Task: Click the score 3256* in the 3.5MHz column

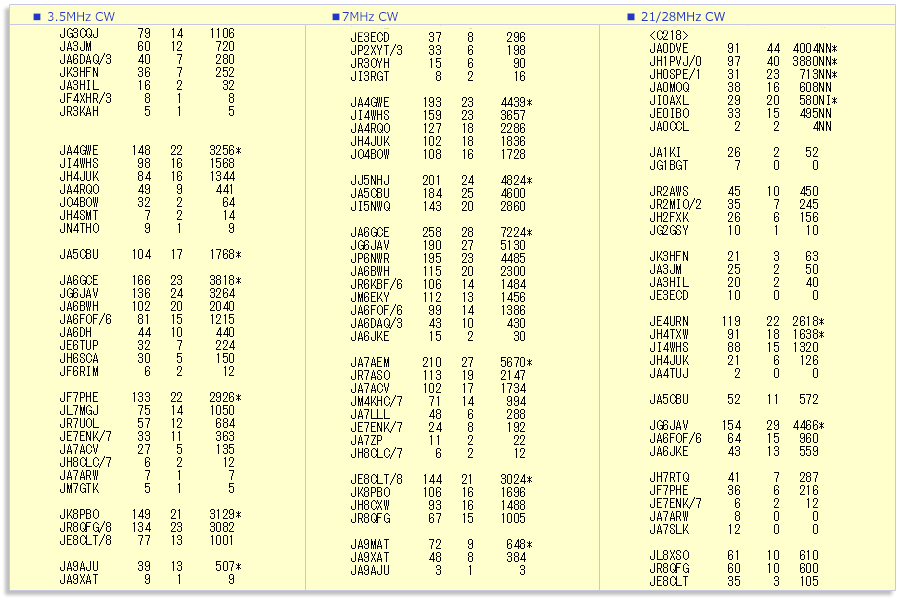Action: [225, 150]
